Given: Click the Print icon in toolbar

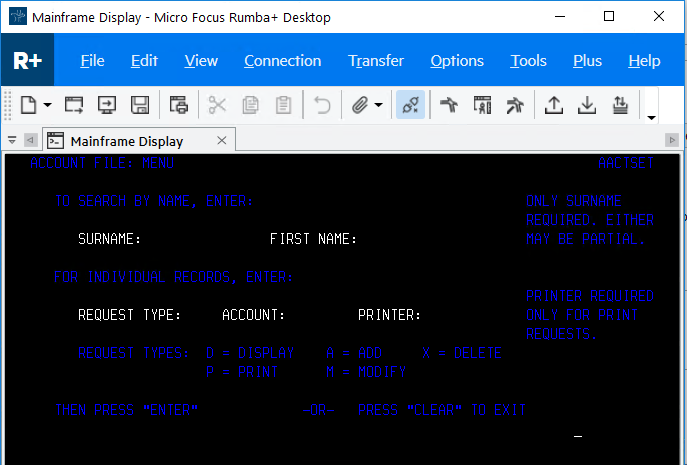Looking at the screenshot, I should [x=179, y=104].
